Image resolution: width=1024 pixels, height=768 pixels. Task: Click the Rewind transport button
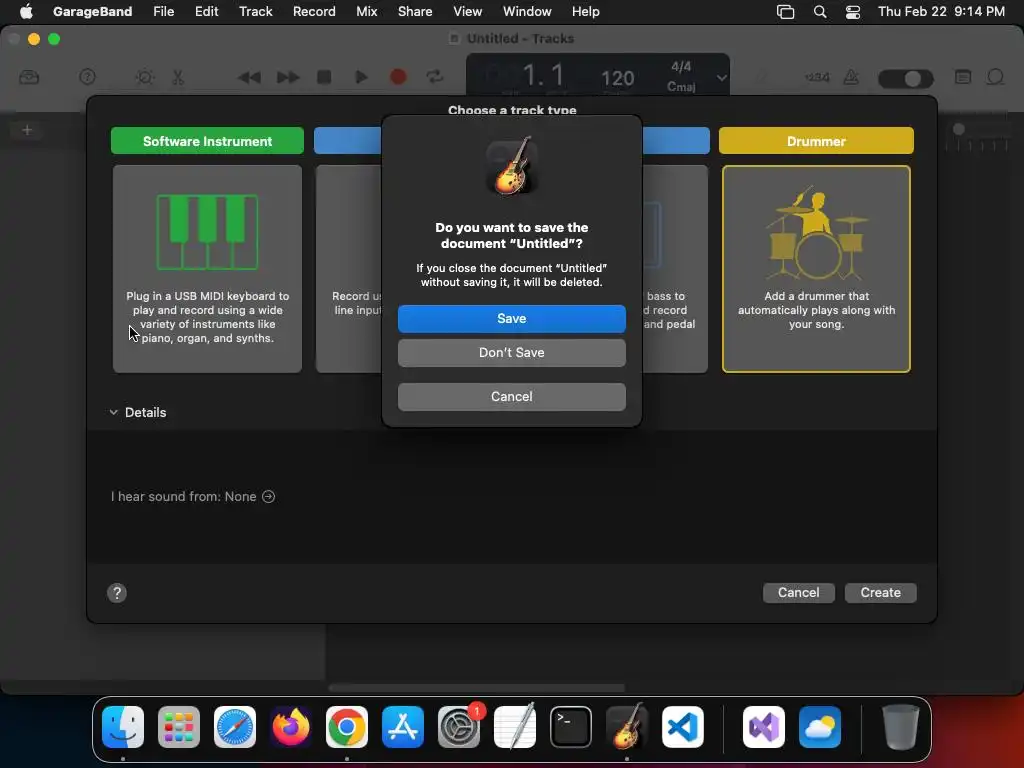click(x=249, y=77)
